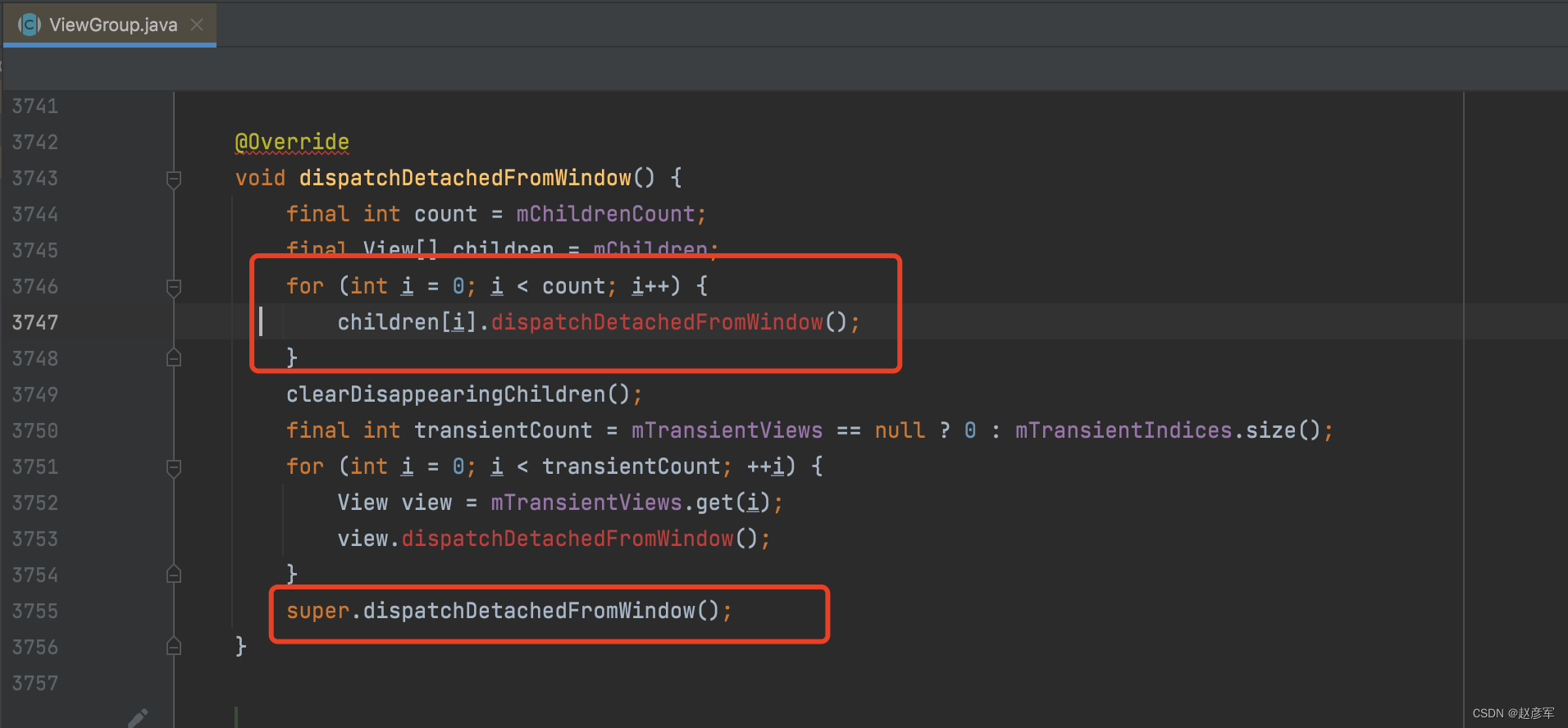Screen dimensions: 1568x728
Task: Click line number 3747
Action: pos(35,323)
